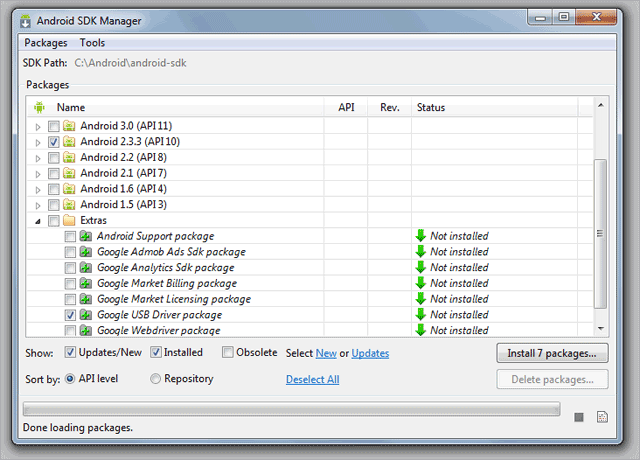Click the Android SDK Manager title bar icon
Screen dimensions: 640x460
click(x=25, y=21)
